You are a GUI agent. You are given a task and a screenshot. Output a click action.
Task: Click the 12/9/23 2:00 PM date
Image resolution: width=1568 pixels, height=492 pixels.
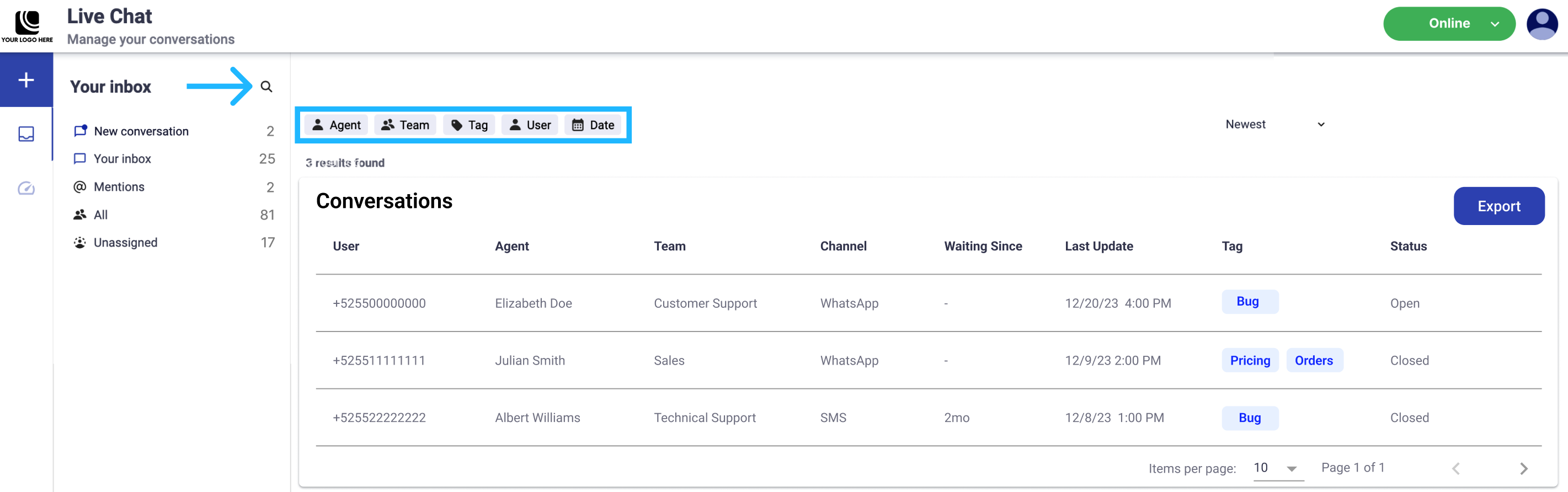click(x=1112, y=360)
